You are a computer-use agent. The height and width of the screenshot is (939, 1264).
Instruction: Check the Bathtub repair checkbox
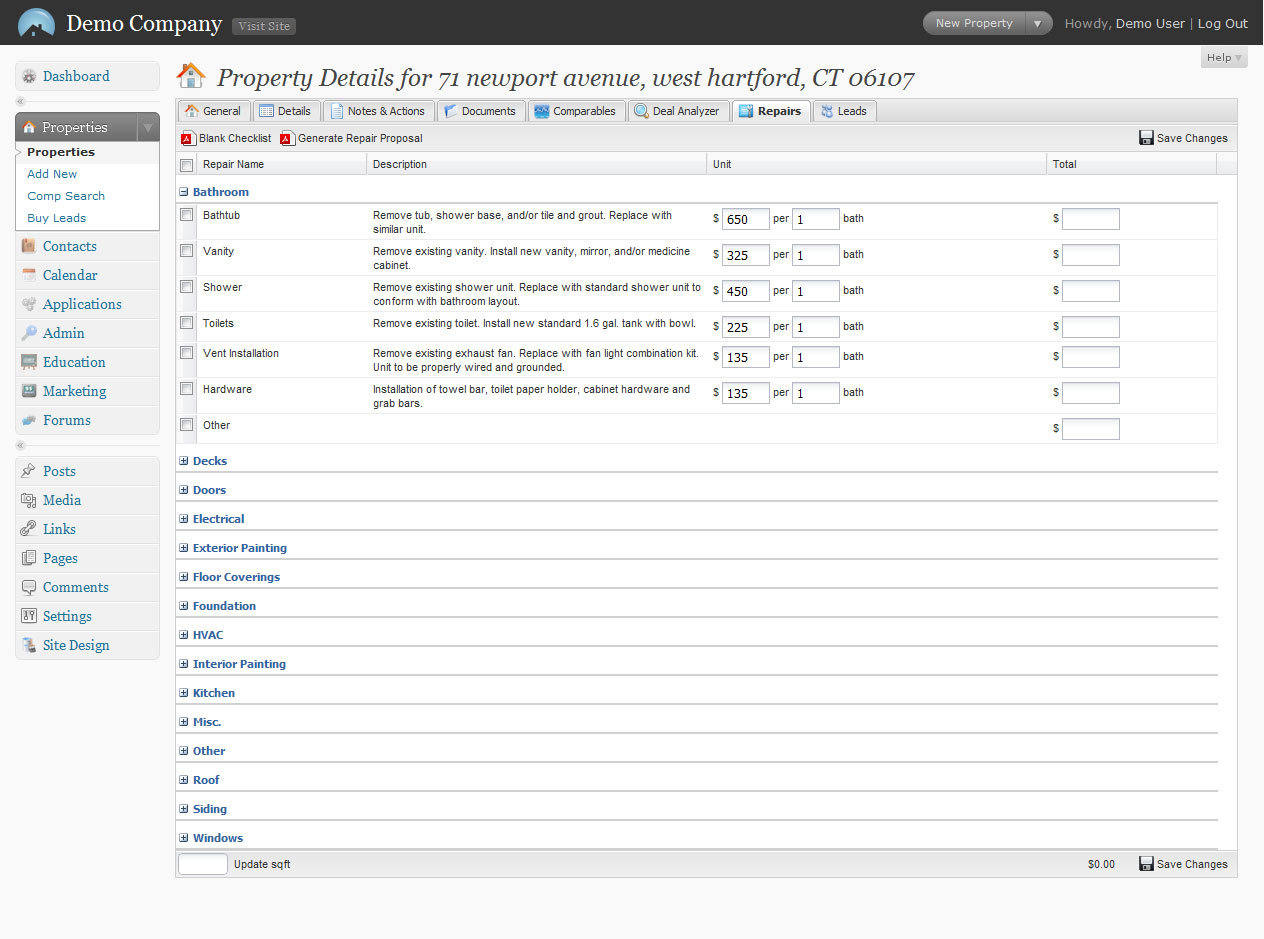click(x=186, y=215)
